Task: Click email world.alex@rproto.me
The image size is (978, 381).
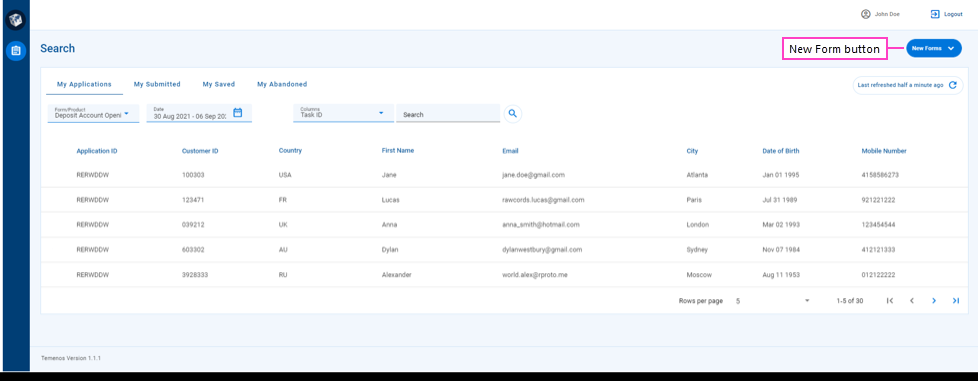Action: point(535,274)
